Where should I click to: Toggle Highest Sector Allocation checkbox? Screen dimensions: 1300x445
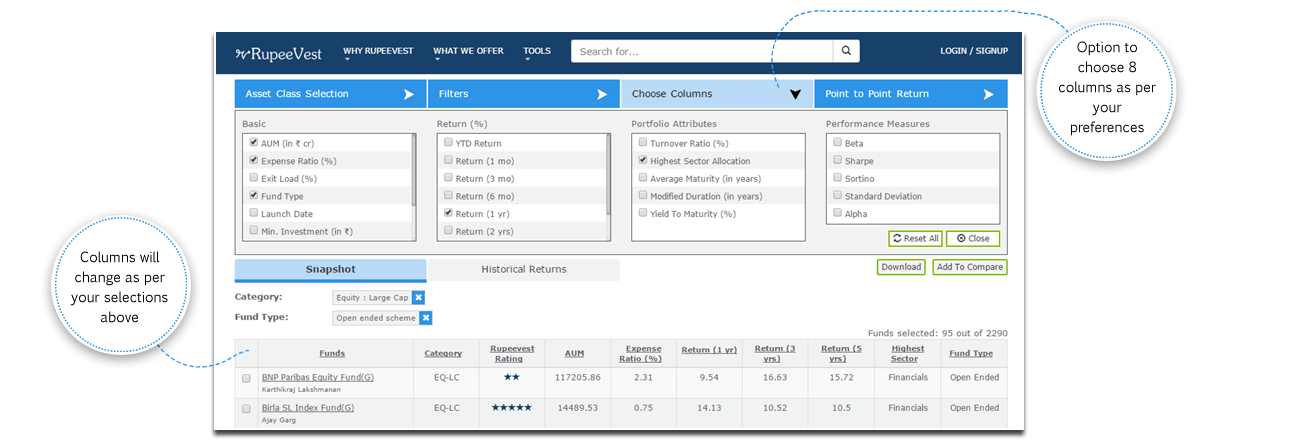(x=643, y=161)
